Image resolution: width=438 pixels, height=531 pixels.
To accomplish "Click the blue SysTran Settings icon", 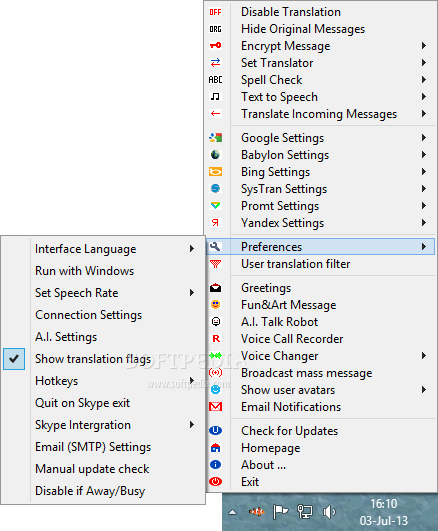I will [215, 189].
